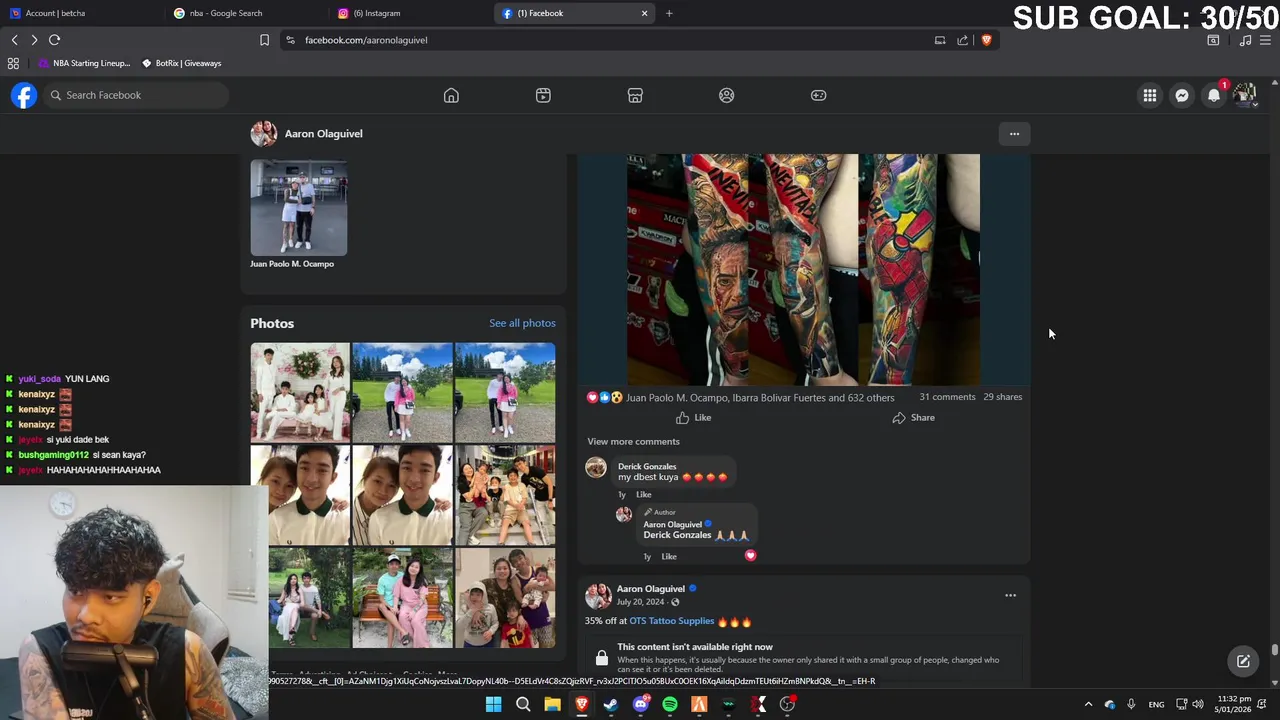This screenshot has height=720, width=1280.
Task: Click the Facebook logo
Action: tap(24, 95)
